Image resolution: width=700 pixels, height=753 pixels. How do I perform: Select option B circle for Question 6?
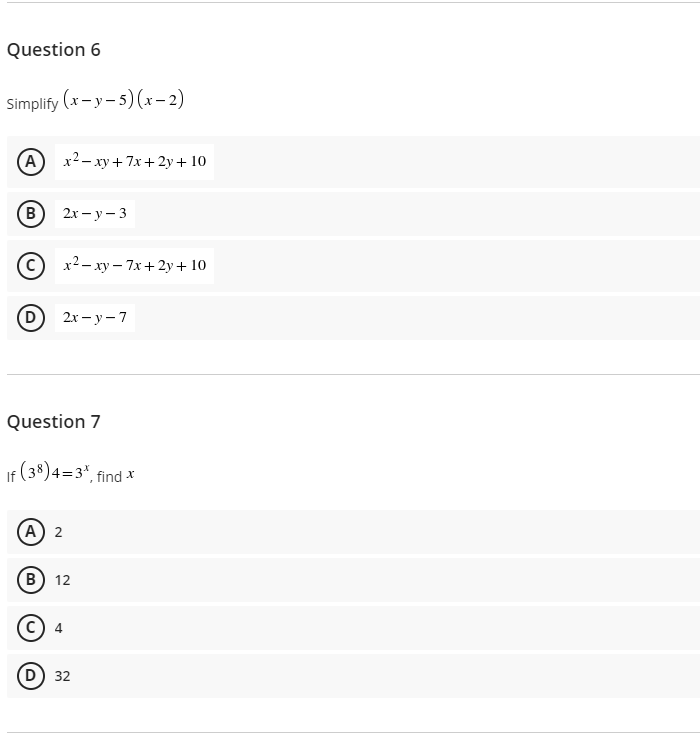click(31, 213)
